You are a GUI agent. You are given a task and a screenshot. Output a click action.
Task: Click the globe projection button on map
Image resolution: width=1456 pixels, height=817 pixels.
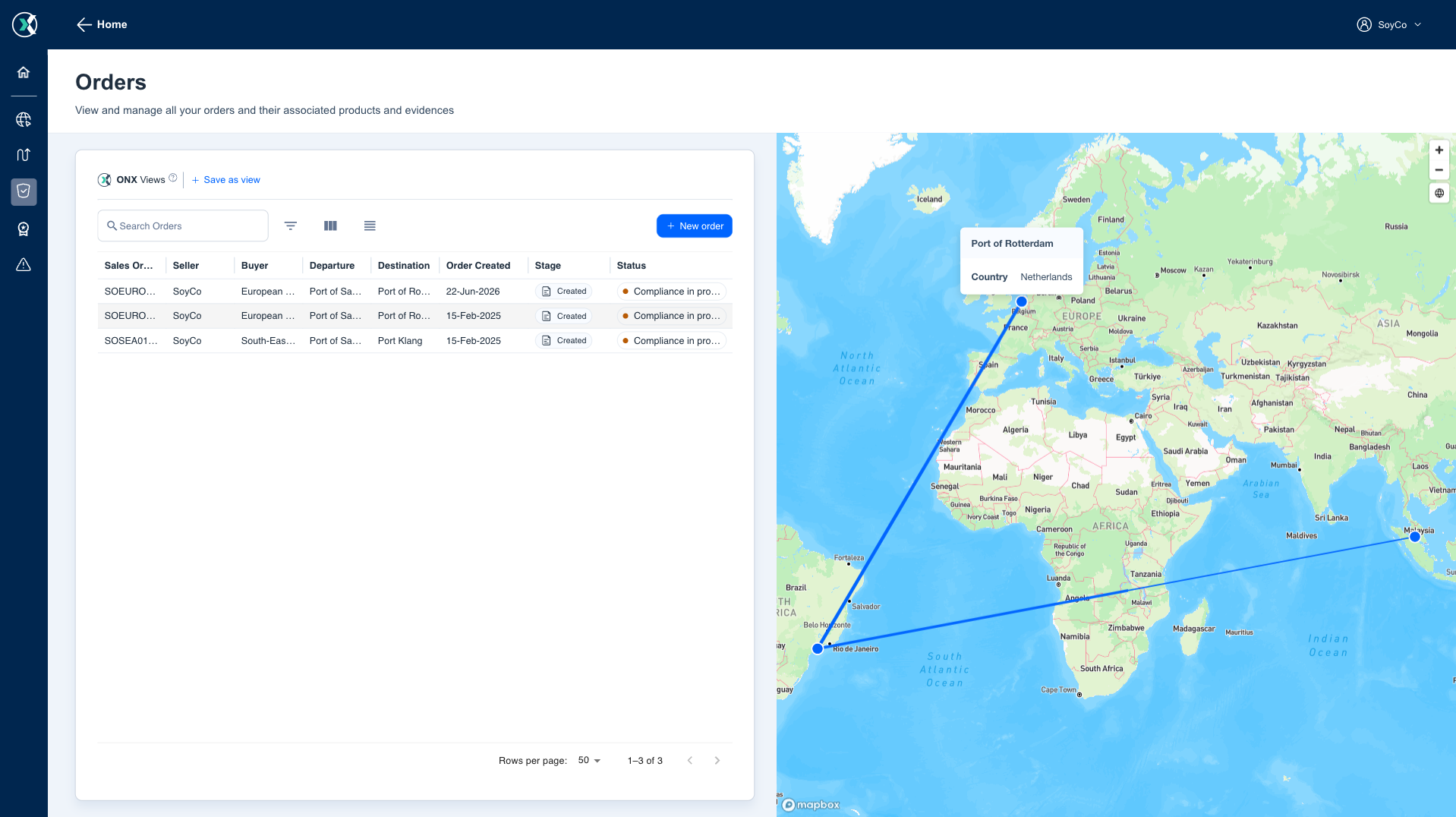coord(1439,193)
